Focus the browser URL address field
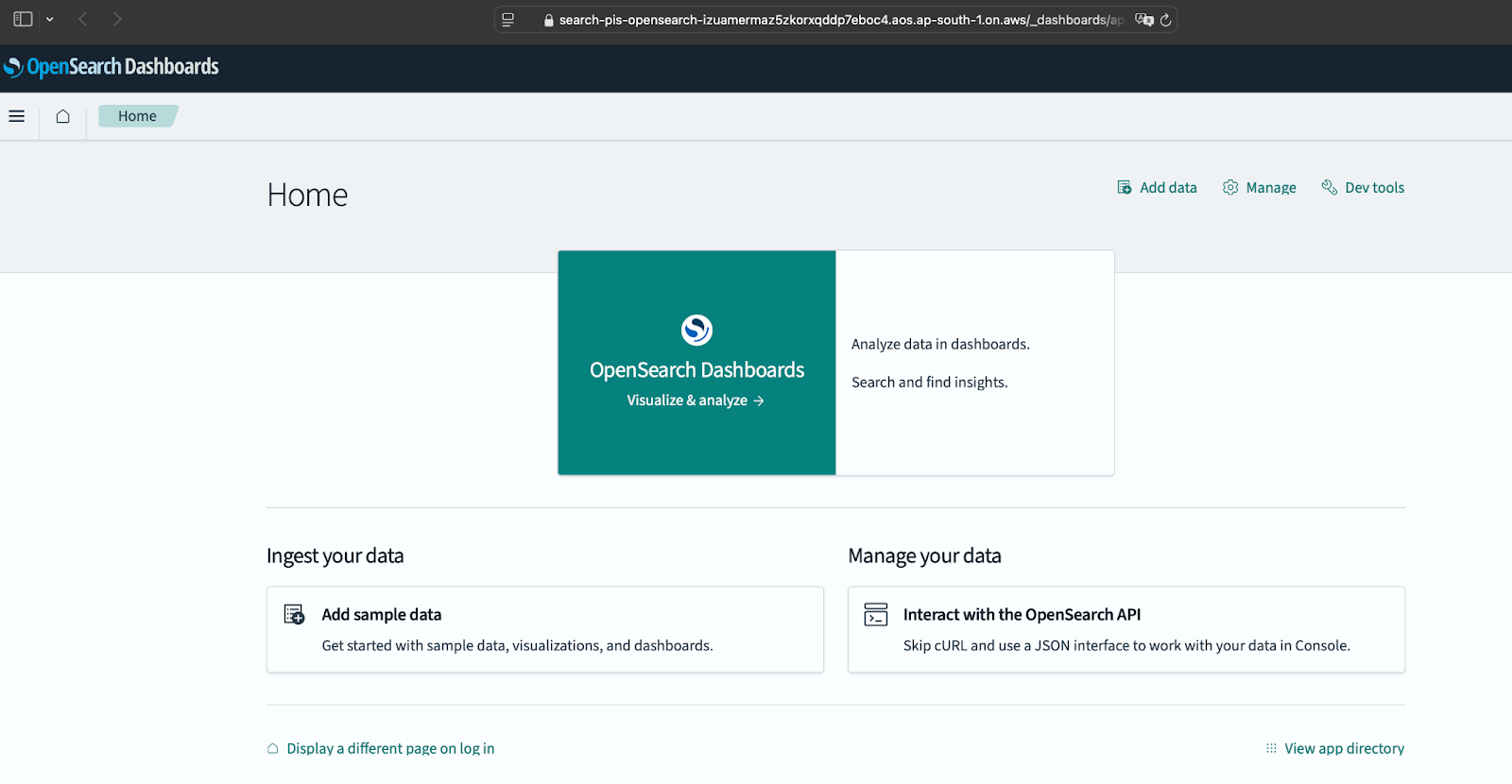1512x784 pixels. [836, 20]
